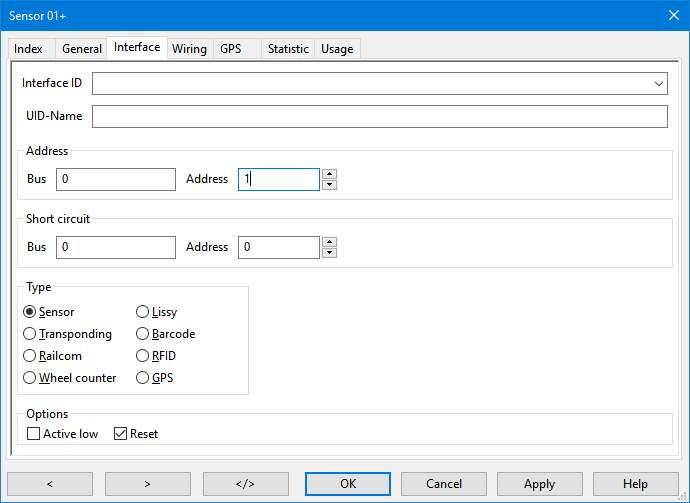Choose the RFID sensor type
This screenshot has width=690, height=503.
(x=143, y=356)
